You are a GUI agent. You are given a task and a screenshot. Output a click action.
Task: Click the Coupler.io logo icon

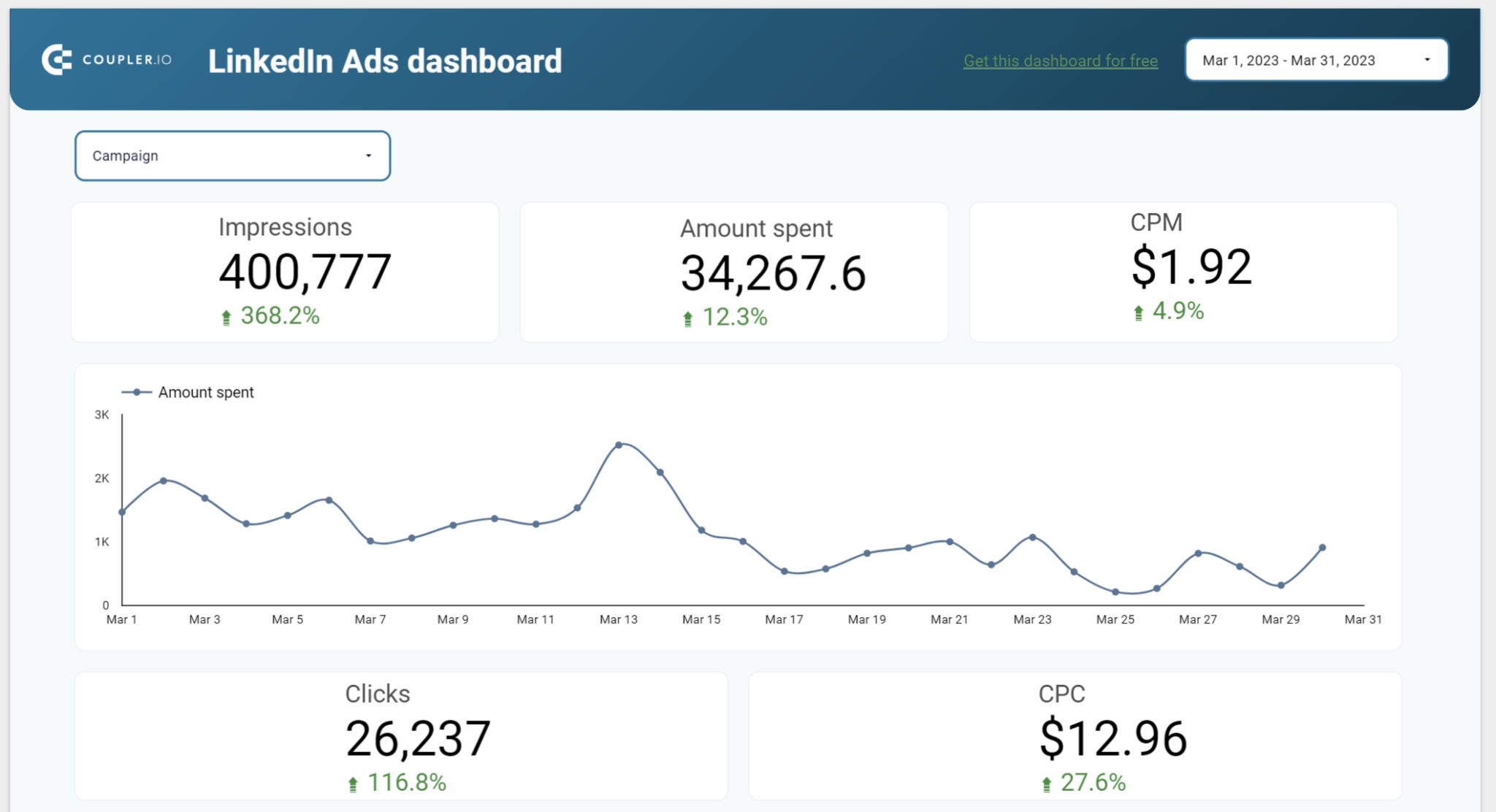click(57, 59)
